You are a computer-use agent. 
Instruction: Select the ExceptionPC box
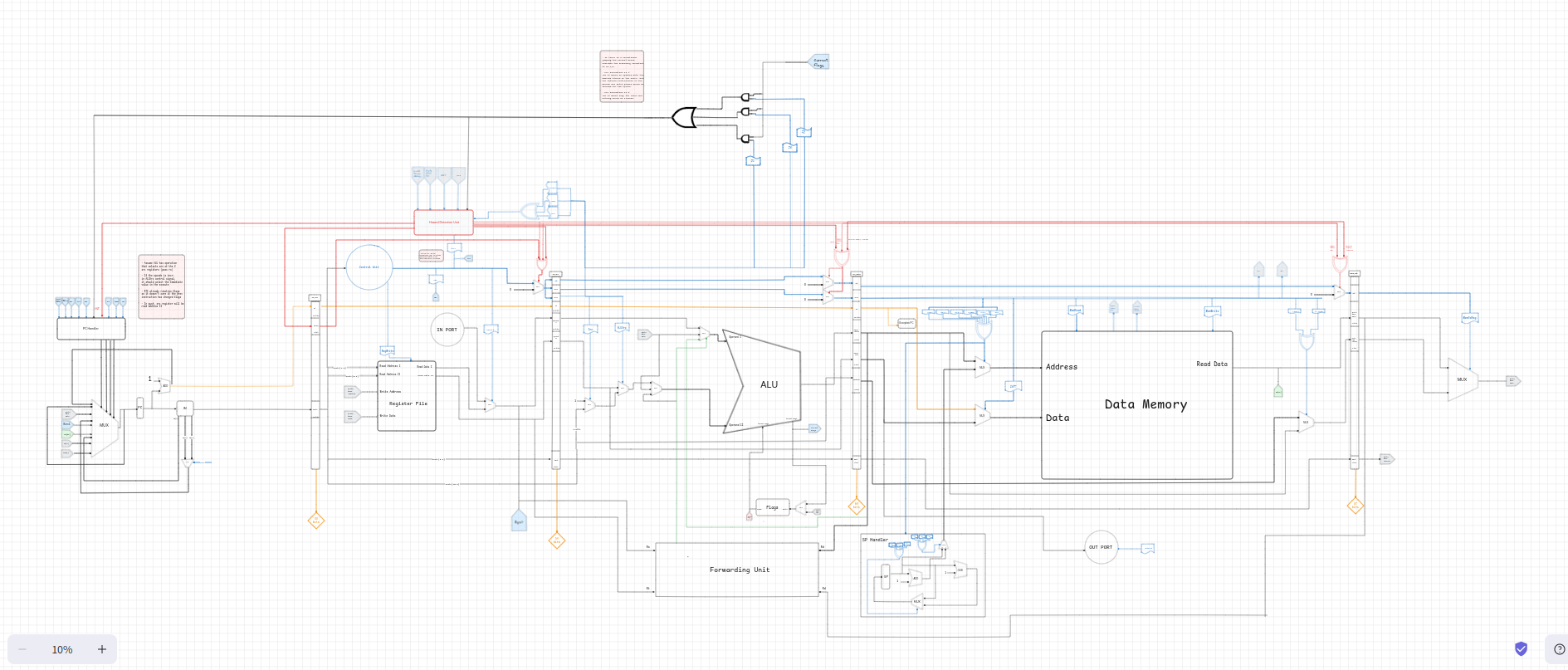point(906,323)
